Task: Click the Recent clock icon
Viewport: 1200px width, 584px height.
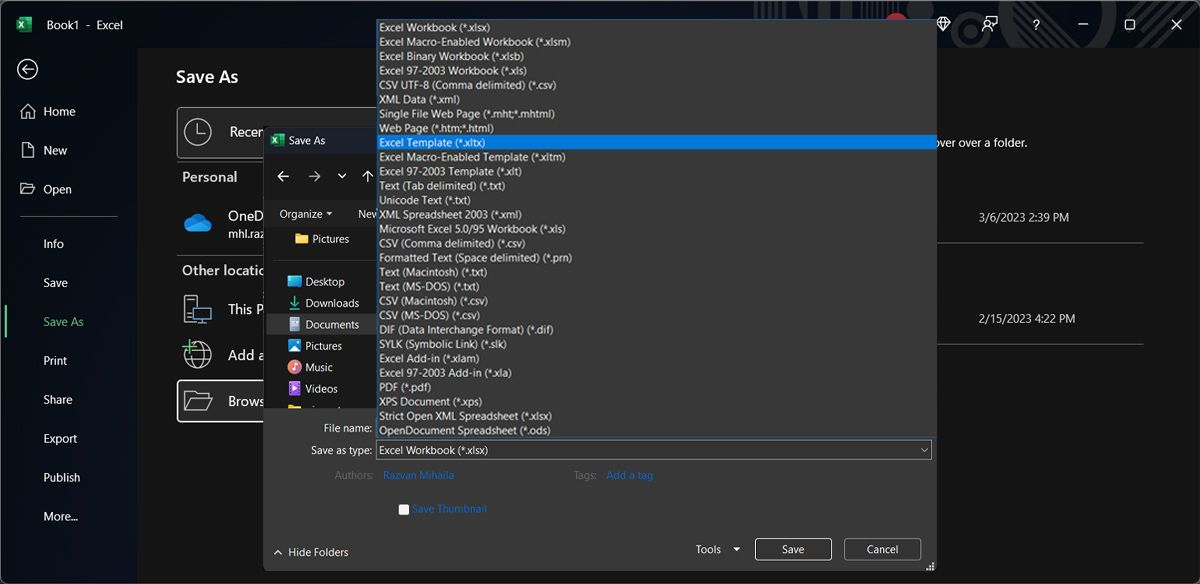Action: click(x=198, y=132)
